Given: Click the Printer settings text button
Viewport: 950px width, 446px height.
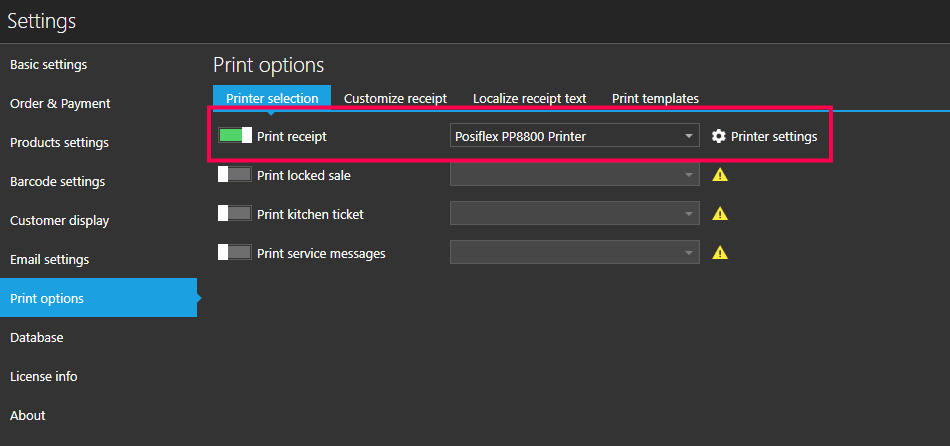Looking at the screenshot, I should 774,136.
